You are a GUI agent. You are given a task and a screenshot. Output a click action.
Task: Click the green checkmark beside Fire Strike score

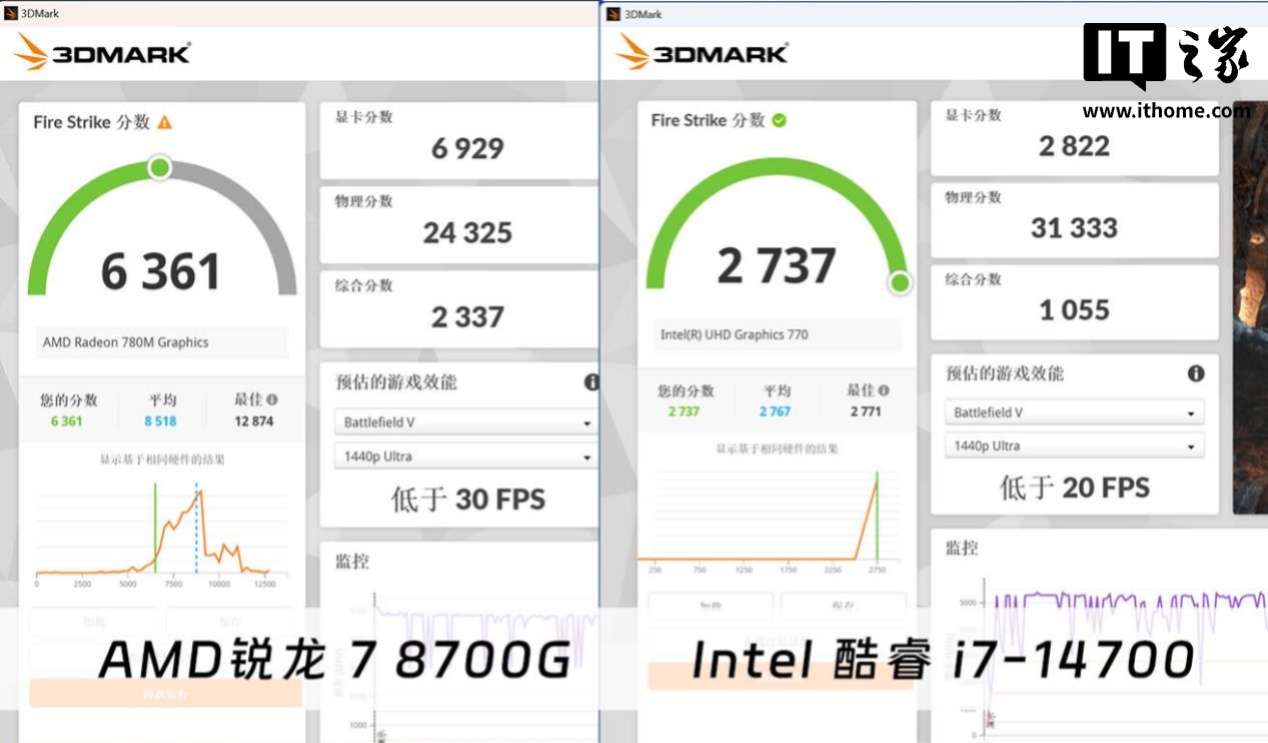tap(779, 120)
